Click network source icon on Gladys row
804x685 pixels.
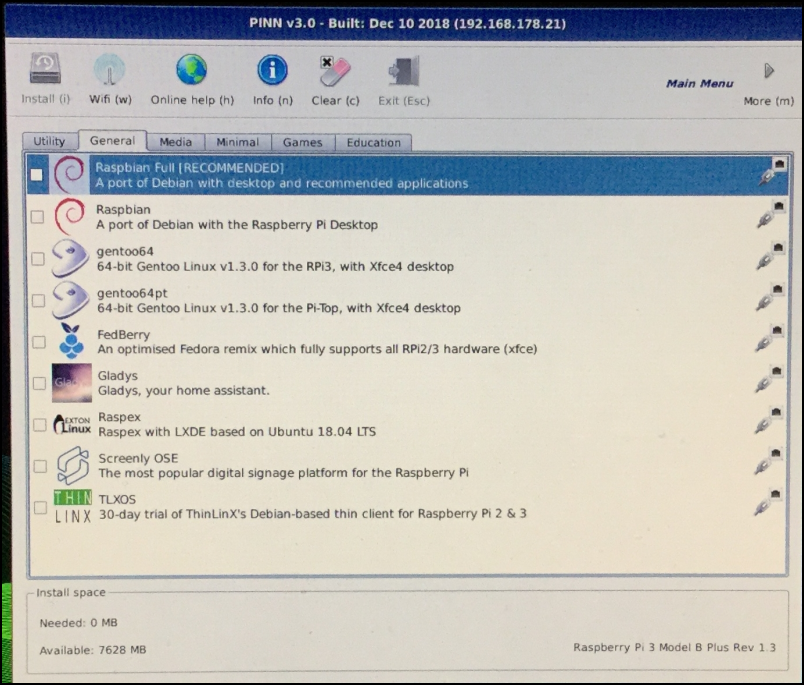[x=769, y=379]
